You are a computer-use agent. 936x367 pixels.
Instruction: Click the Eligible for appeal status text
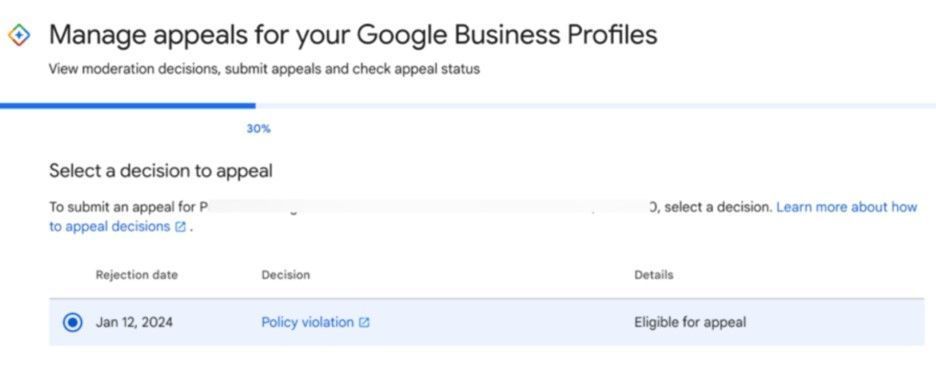click(x=690, y=323)
